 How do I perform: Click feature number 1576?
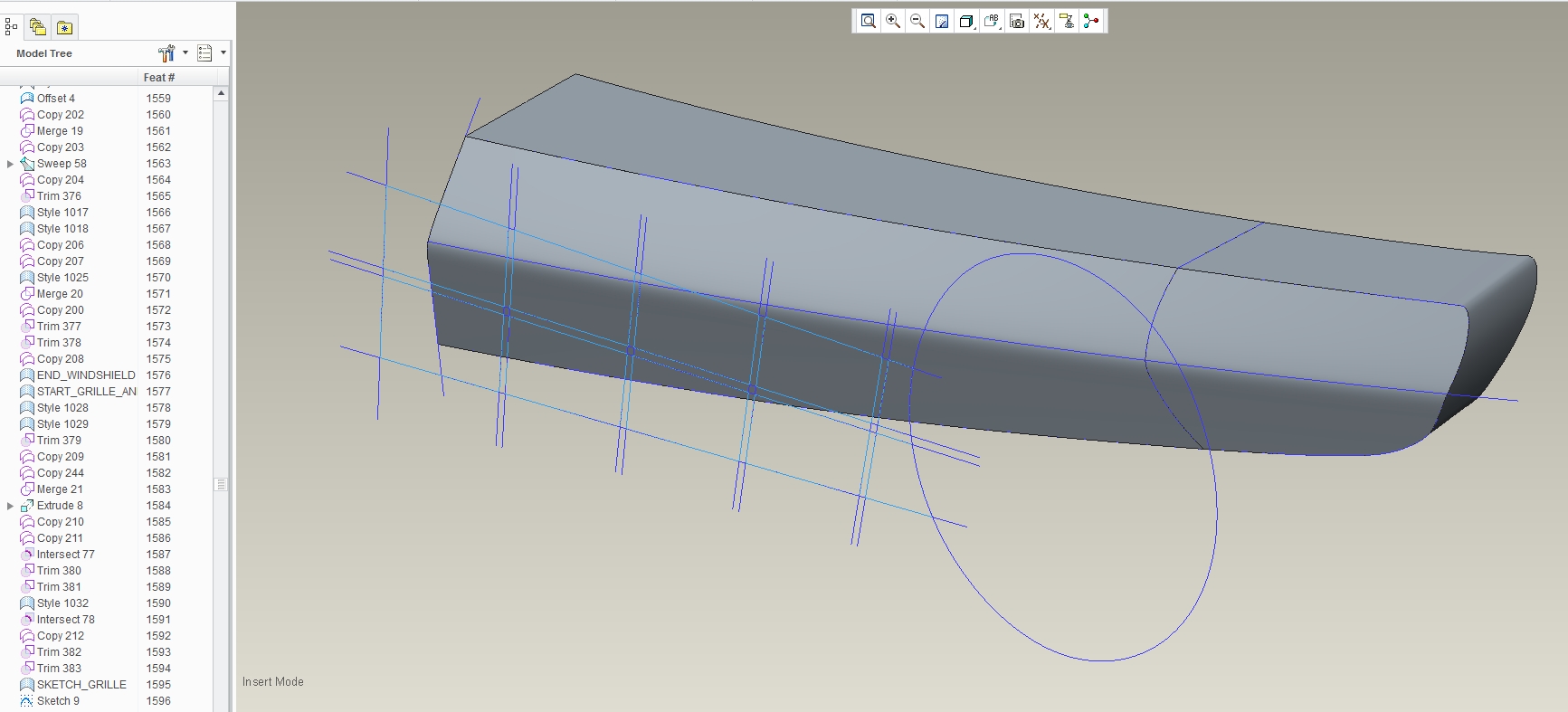pos(158,375)
